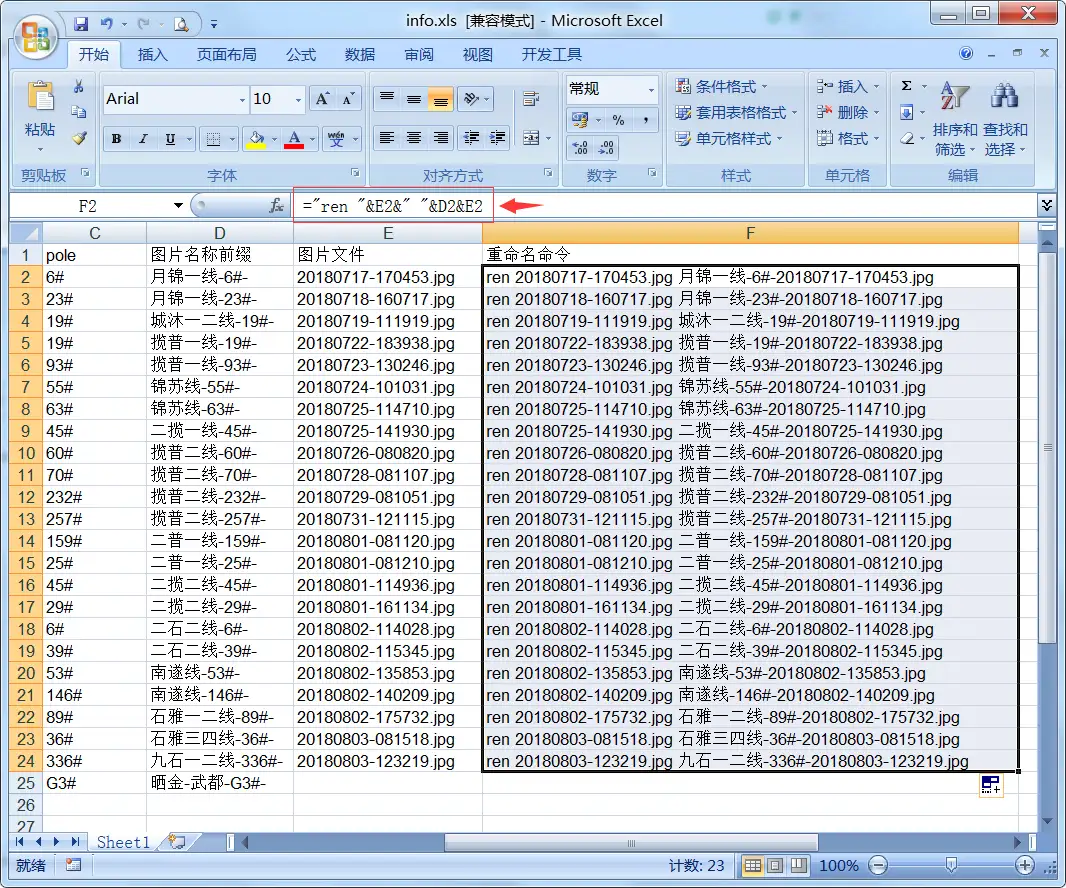Click the Save icon in quick access toolbar
Viewport: 1066px width, 888px height.
click(x=81, y=22)
